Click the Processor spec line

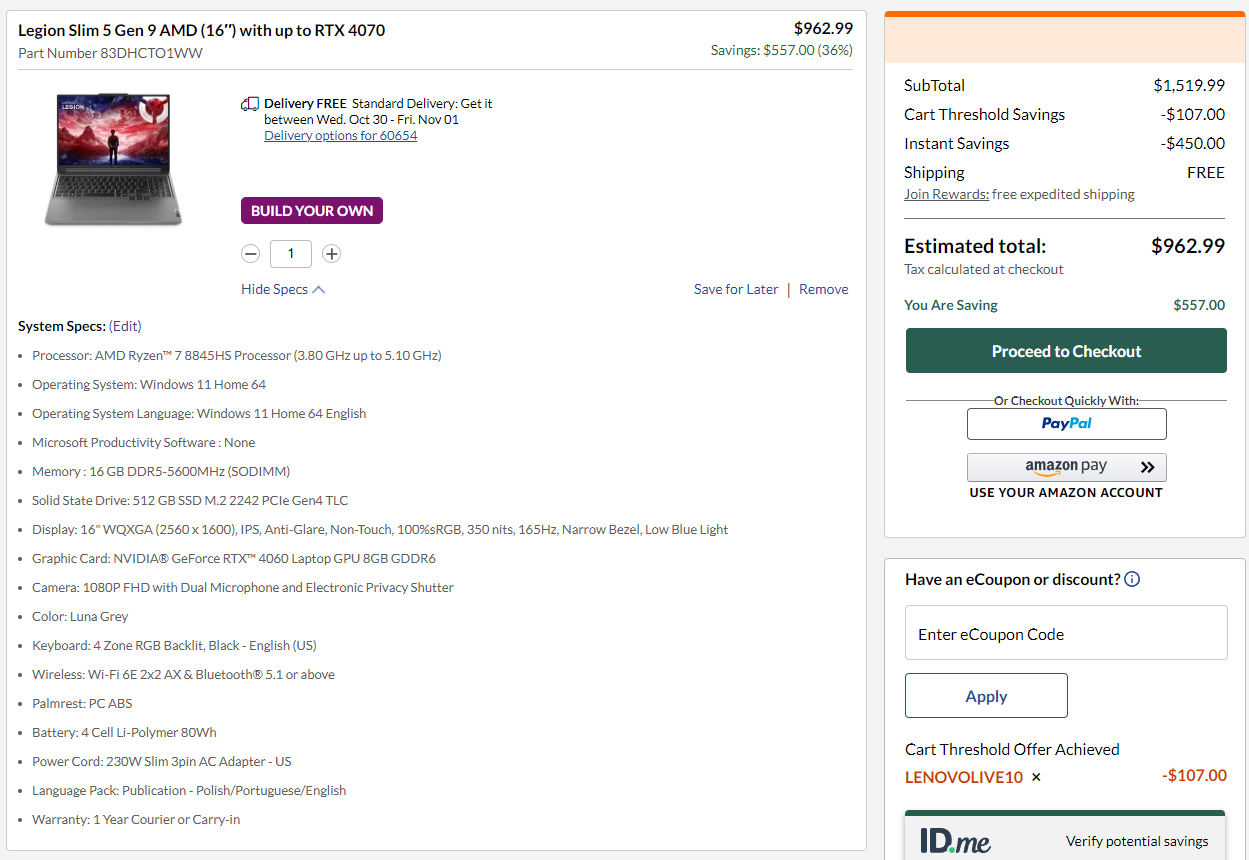click(x=237, y=355)
